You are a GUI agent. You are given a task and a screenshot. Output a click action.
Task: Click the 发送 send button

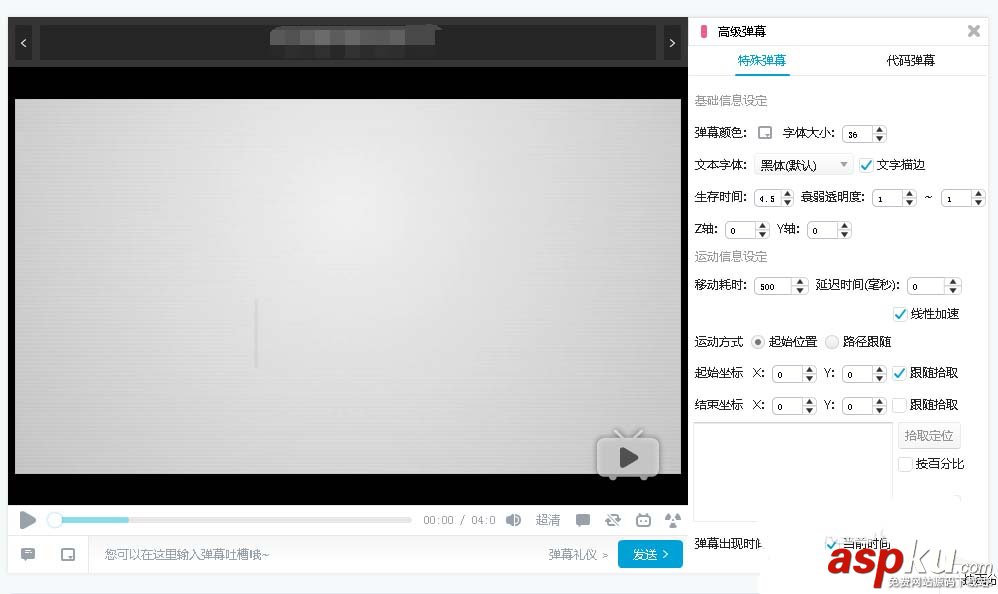(650, 554)
